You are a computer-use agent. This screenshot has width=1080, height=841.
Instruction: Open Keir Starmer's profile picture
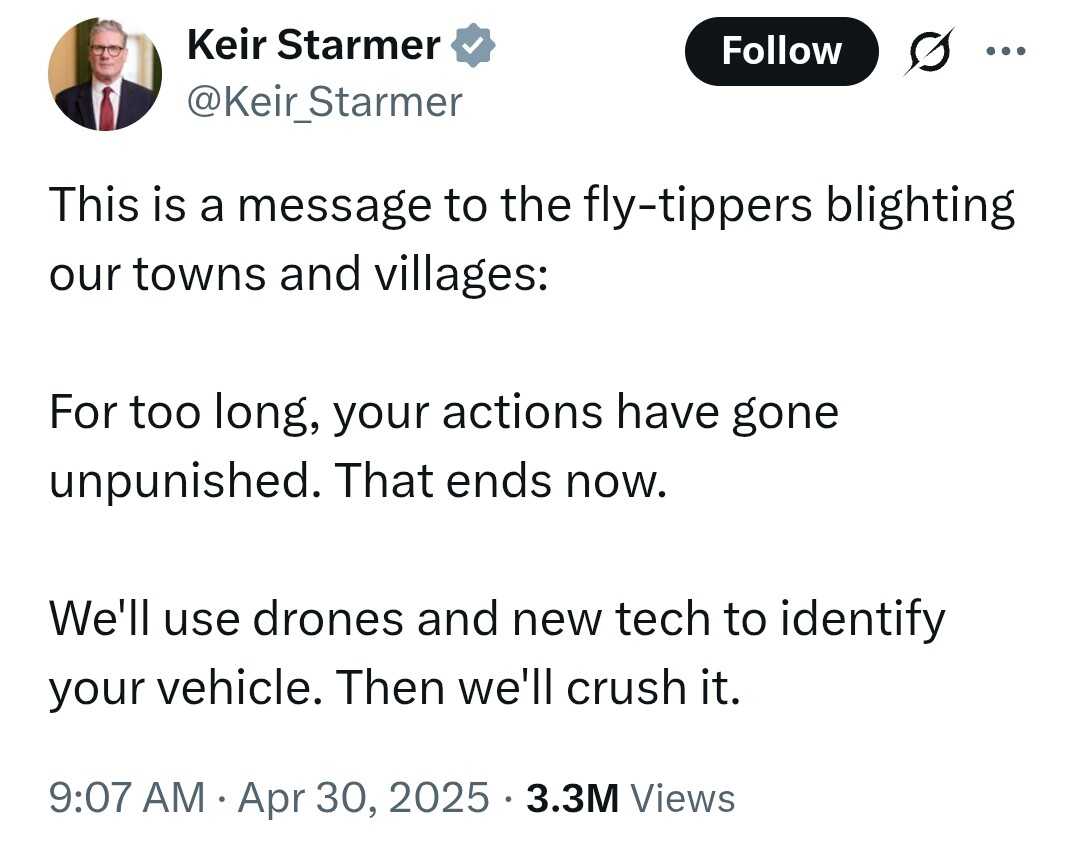point(105,74)
